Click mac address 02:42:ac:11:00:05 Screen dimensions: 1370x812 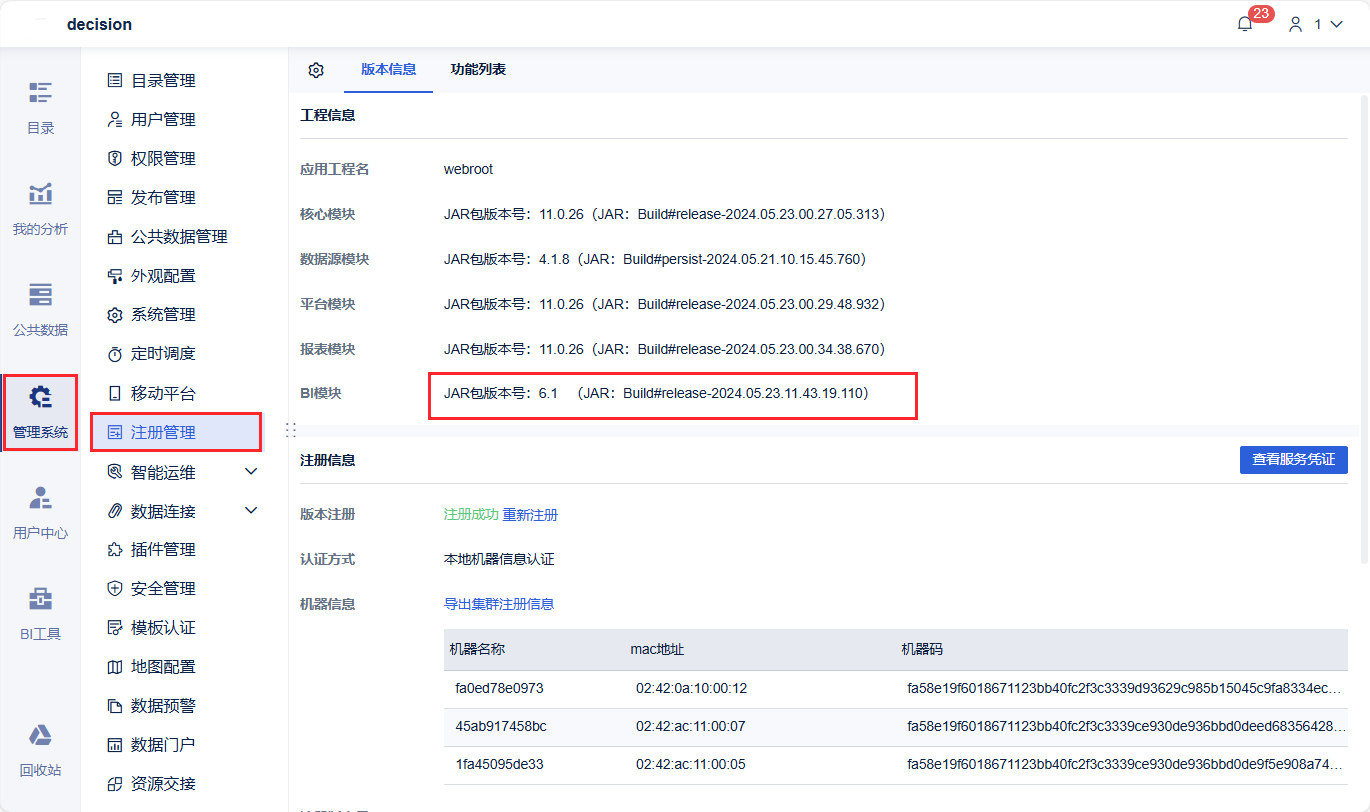(691, 764)
